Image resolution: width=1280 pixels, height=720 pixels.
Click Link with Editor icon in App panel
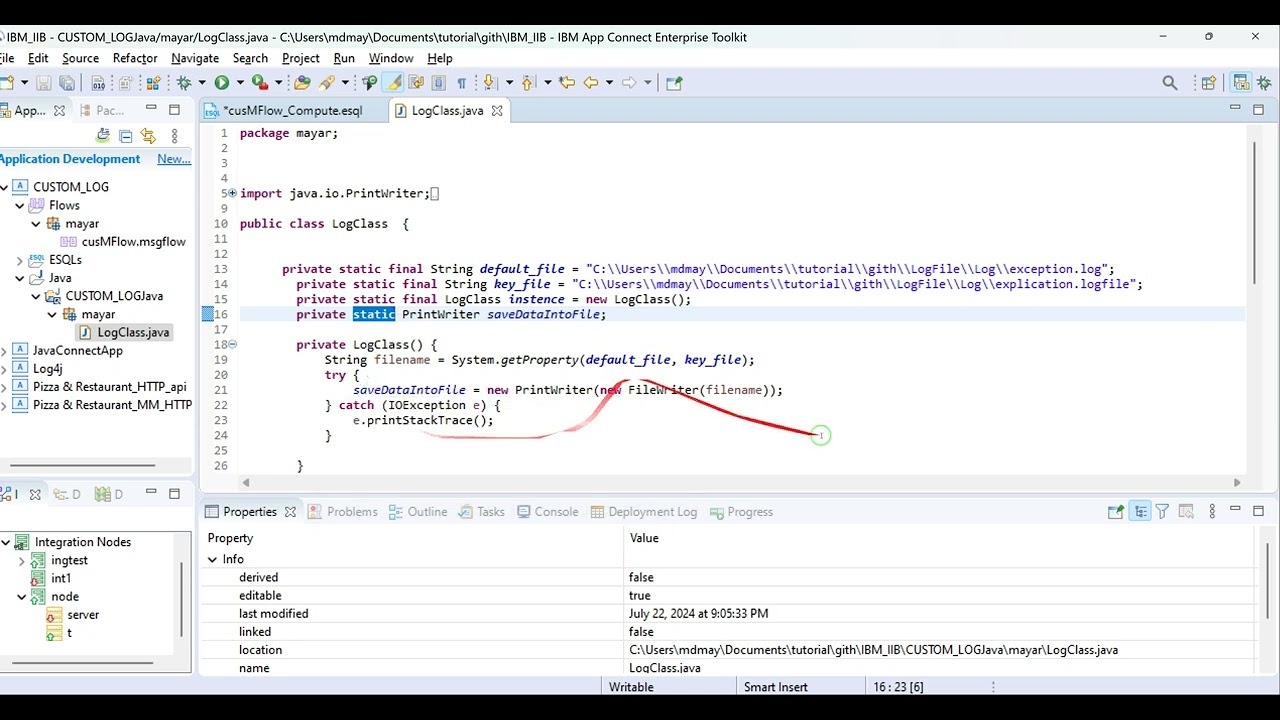(148, 136)
